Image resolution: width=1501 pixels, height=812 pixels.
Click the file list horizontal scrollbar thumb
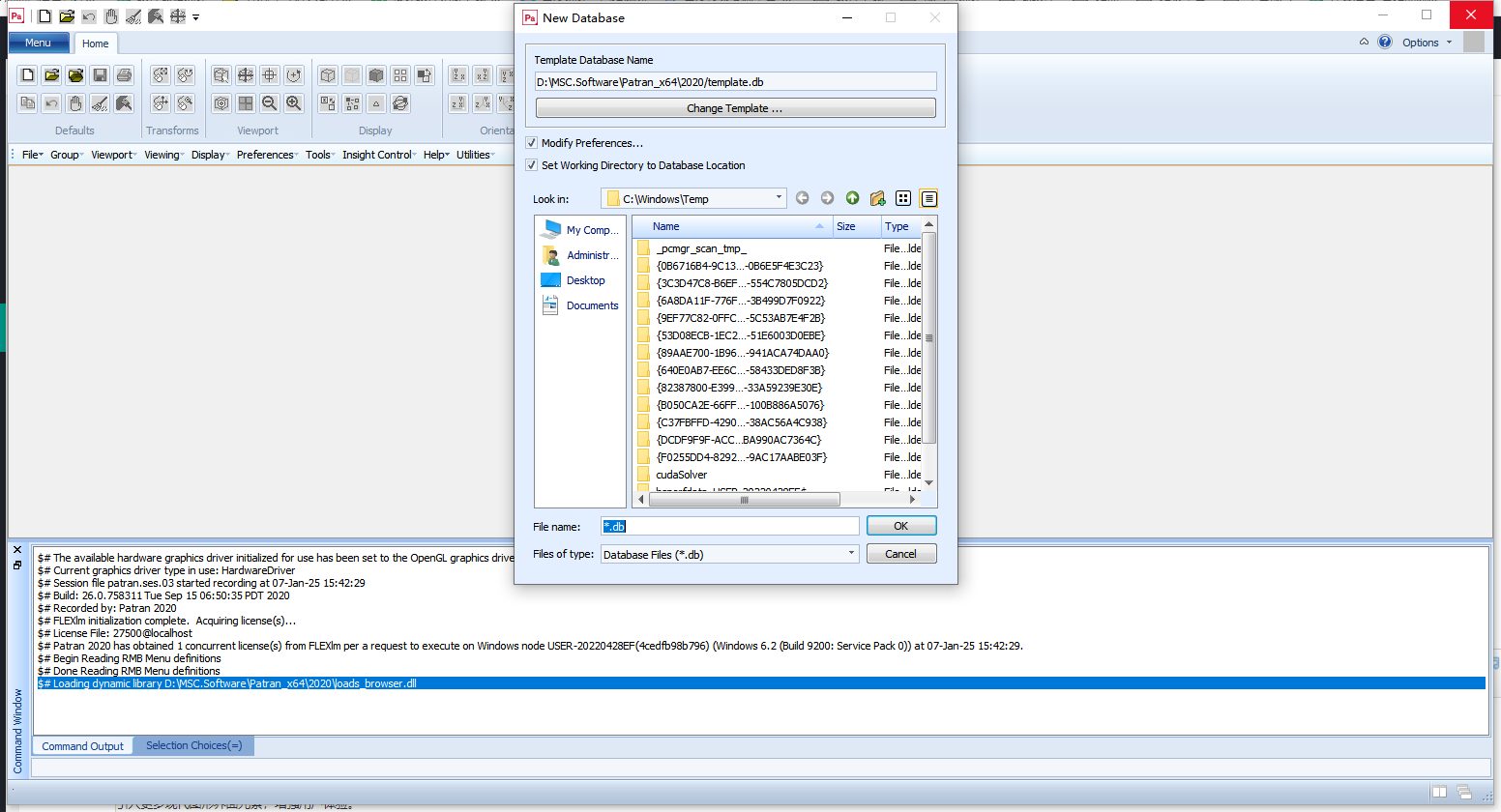(744, 500)
